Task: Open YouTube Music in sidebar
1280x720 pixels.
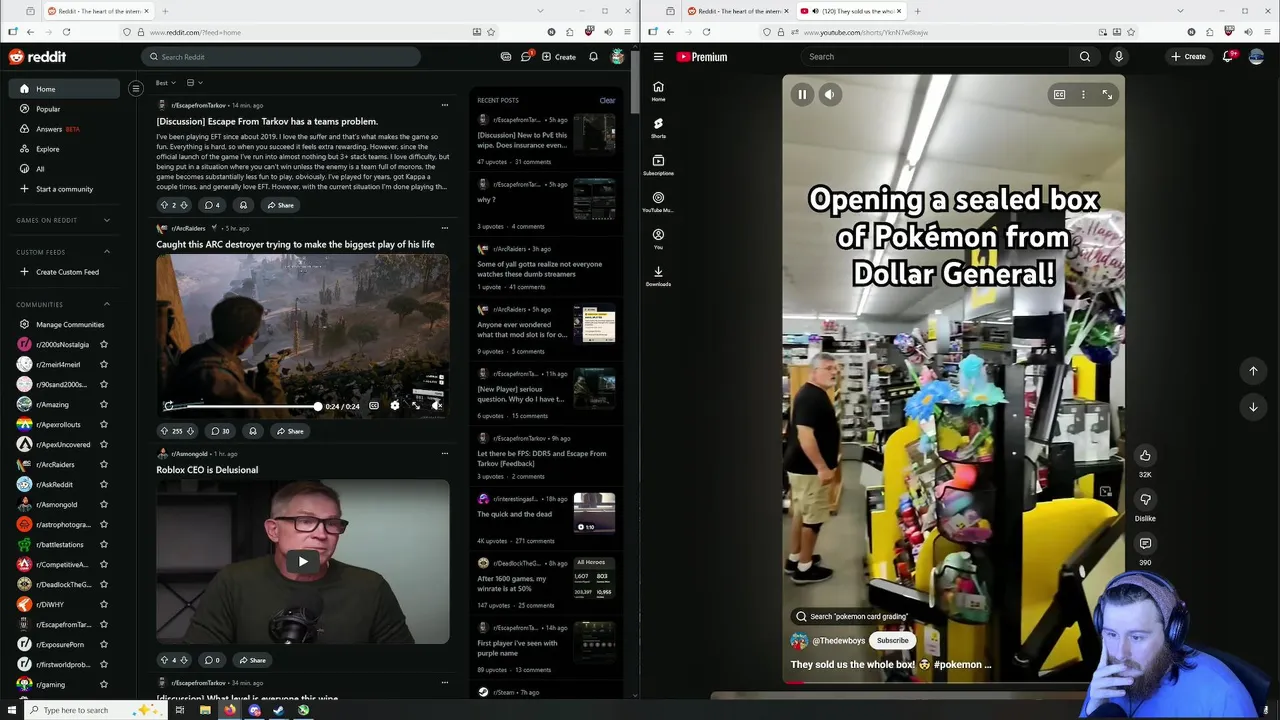Action: click(658, 201)
